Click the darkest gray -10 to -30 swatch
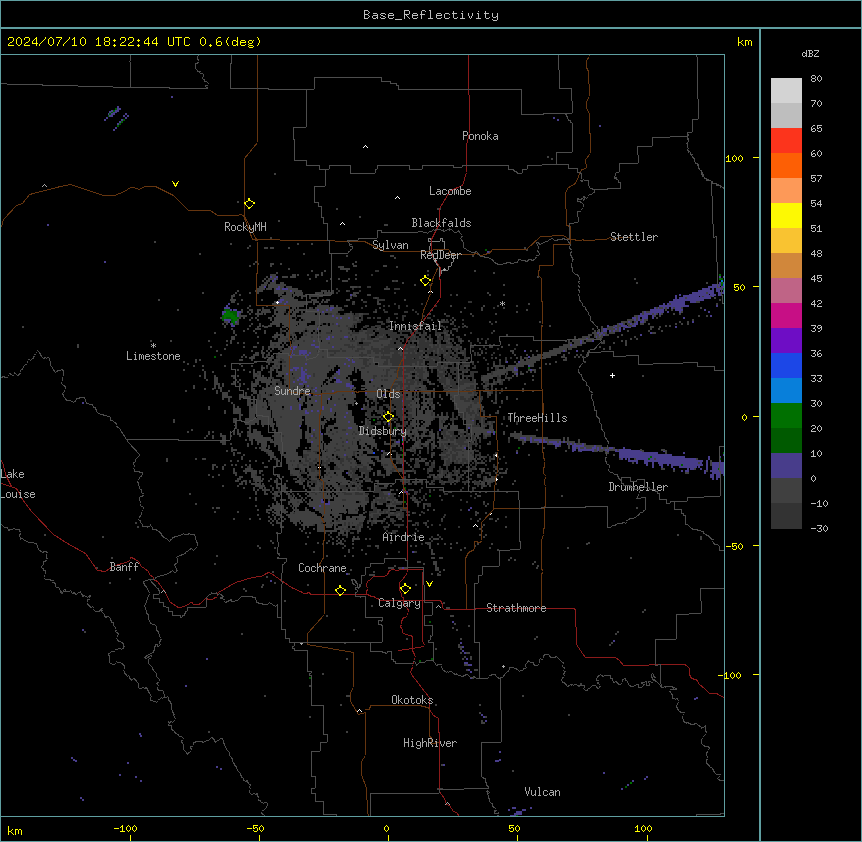Viewport: 862px width, 842px height. tap(786, 516)
